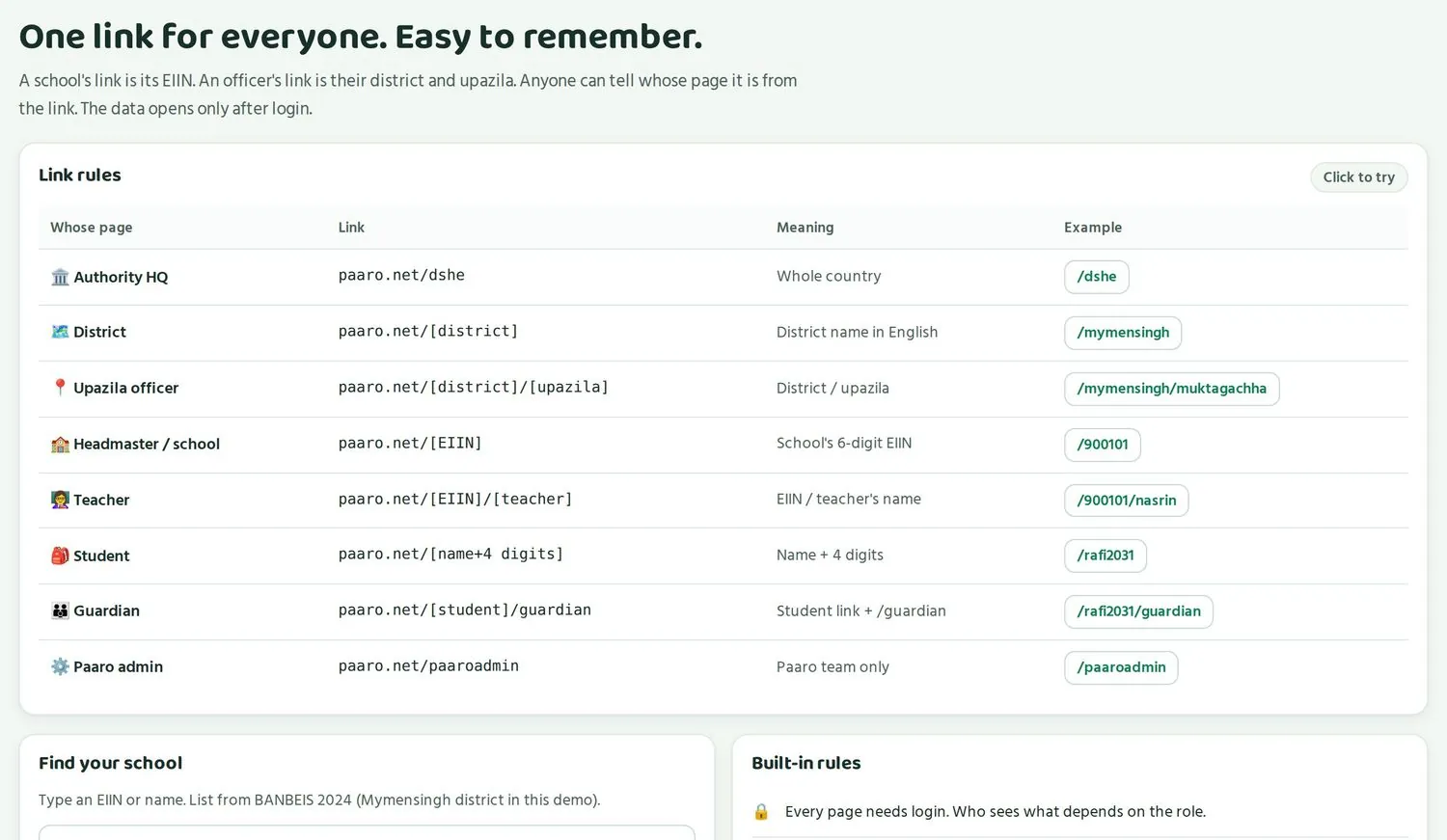
Task: Click the Student backpack icon
Action: pos(60,555)
